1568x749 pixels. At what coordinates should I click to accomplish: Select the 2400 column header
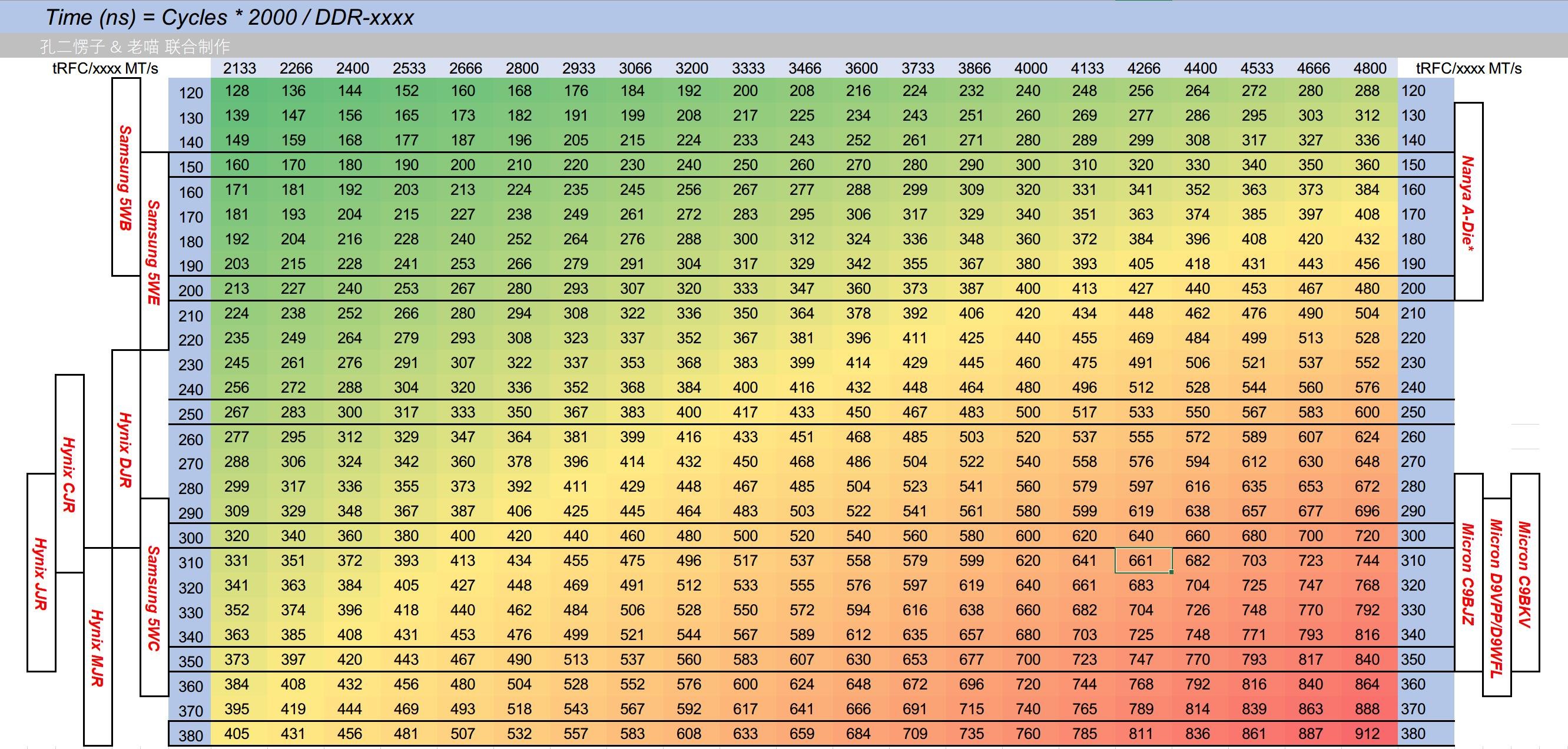coord(353,68)
